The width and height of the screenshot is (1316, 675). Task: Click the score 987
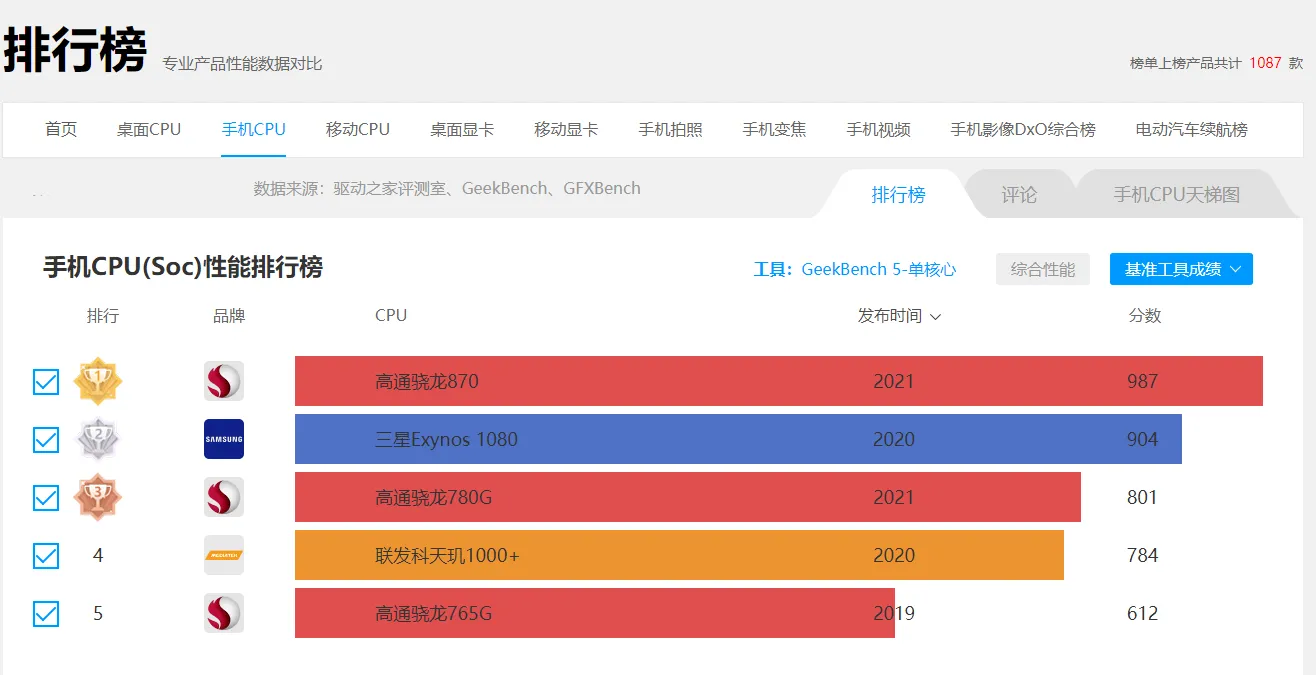click(1142, 381)
